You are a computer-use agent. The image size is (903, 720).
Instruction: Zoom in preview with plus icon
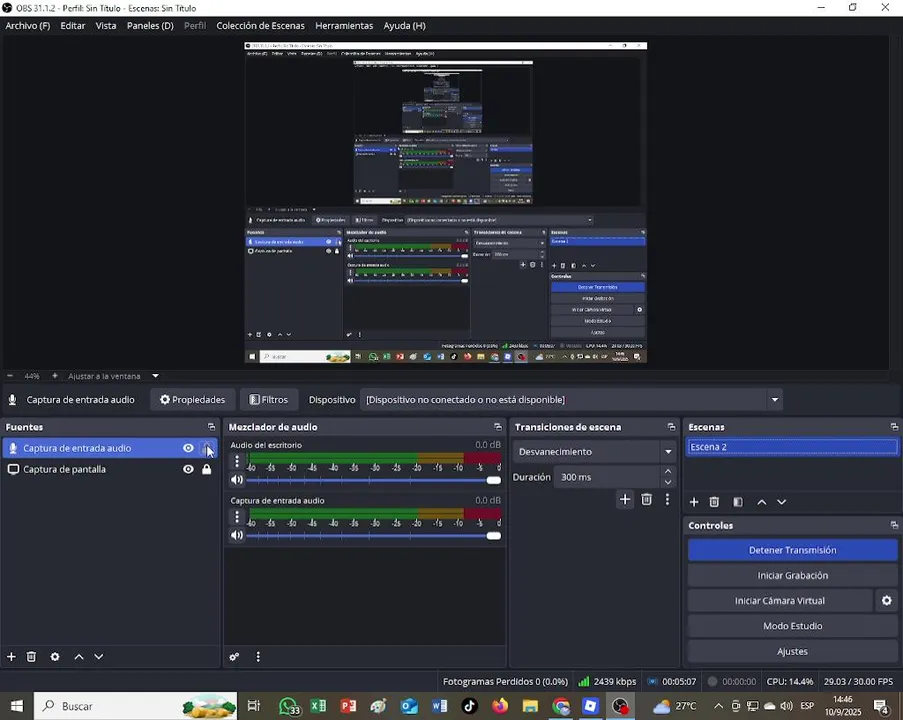(55, 376)
